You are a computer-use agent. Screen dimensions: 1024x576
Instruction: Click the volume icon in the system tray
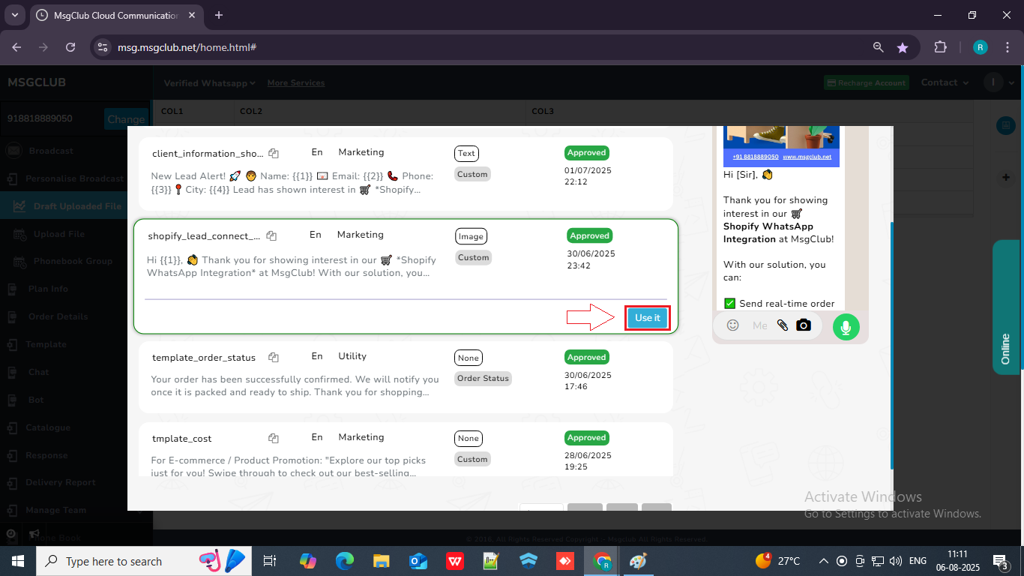896,561
